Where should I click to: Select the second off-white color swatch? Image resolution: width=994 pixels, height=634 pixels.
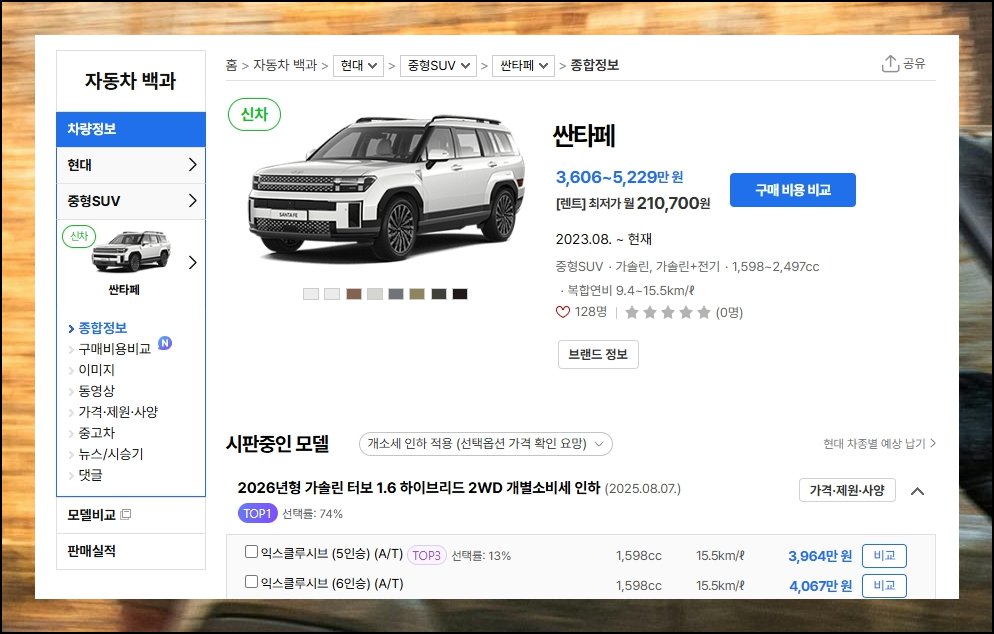(x=332, y=294)
